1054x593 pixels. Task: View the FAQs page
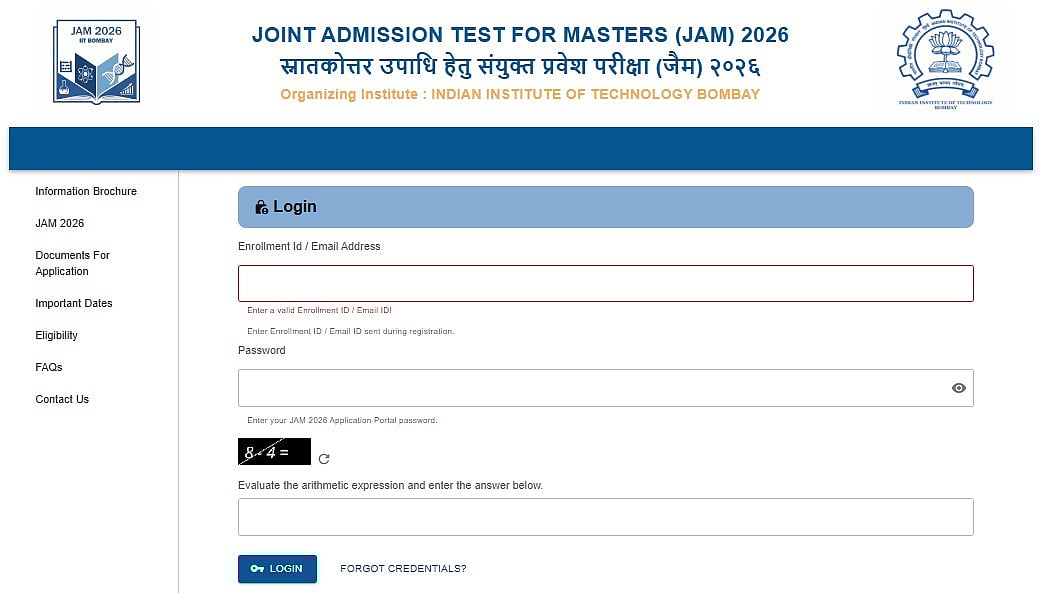[x=49, y=367]
